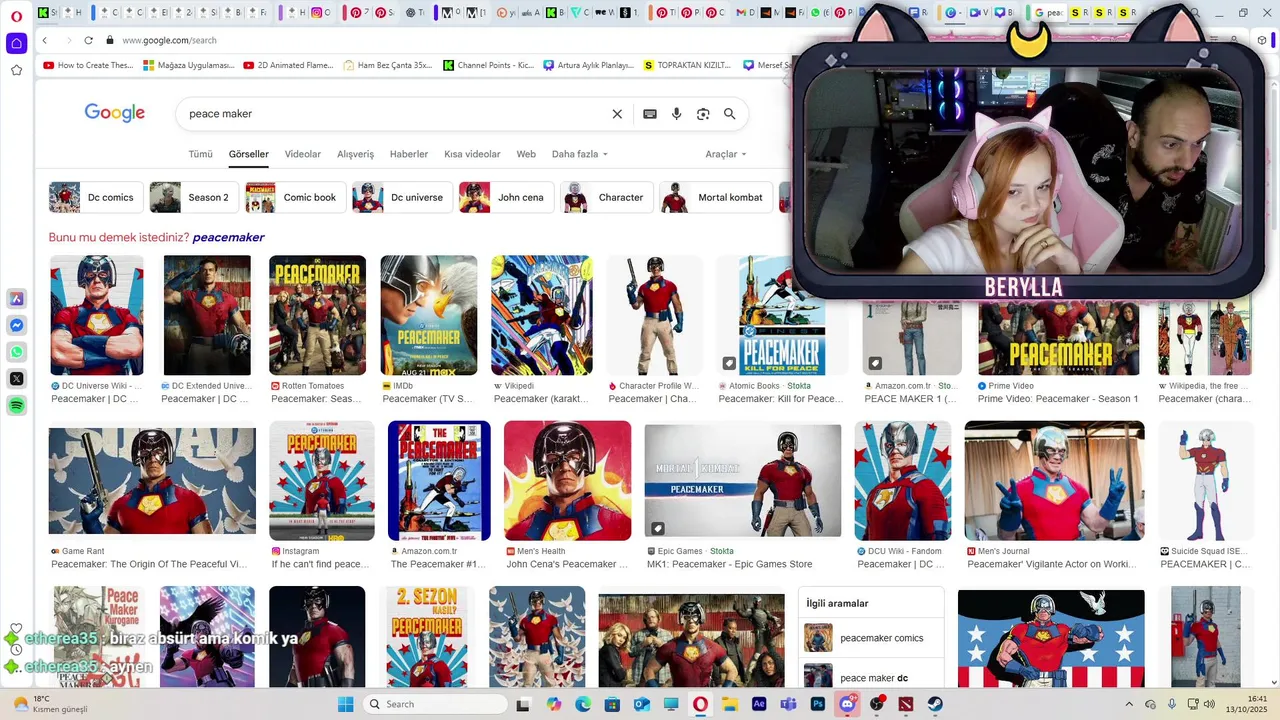Expand the Daha fazla dropdown
Viewport: 1280px width, 720px height.
click(580, 154)
